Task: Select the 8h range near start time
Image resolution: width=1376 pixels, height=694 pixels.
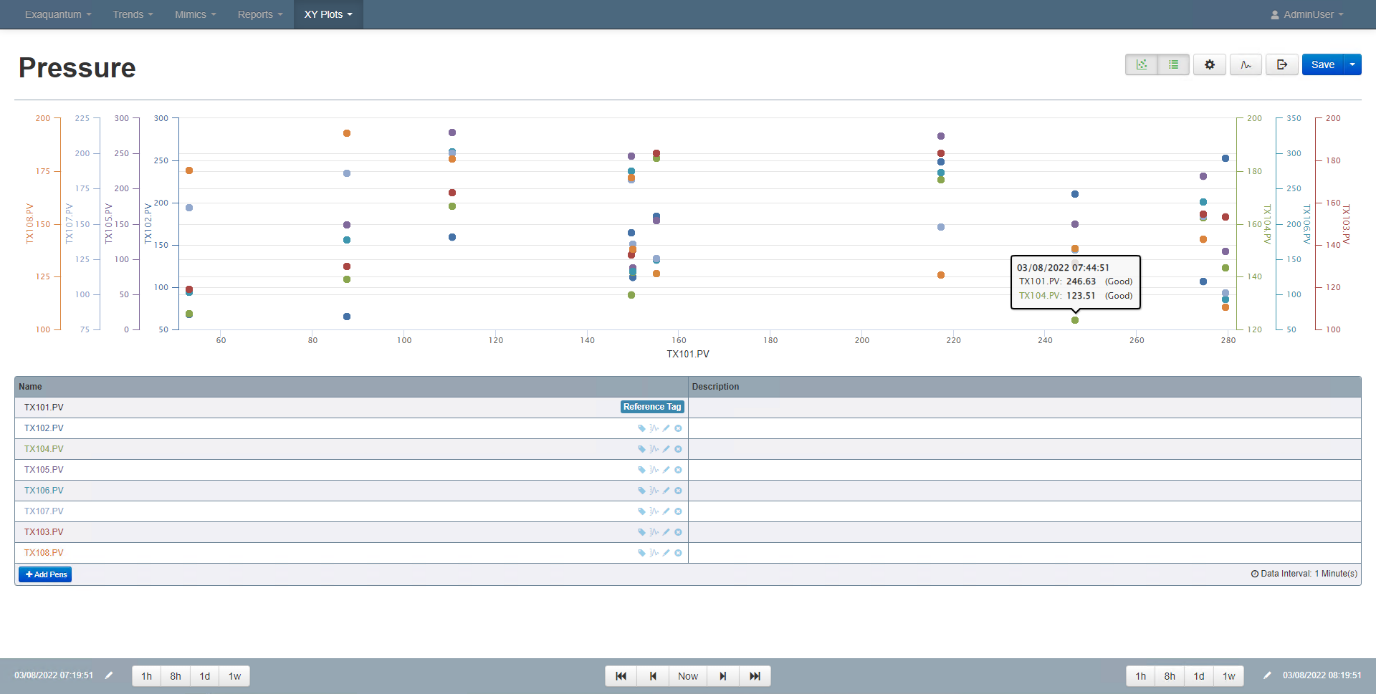Action: point(175,676)
